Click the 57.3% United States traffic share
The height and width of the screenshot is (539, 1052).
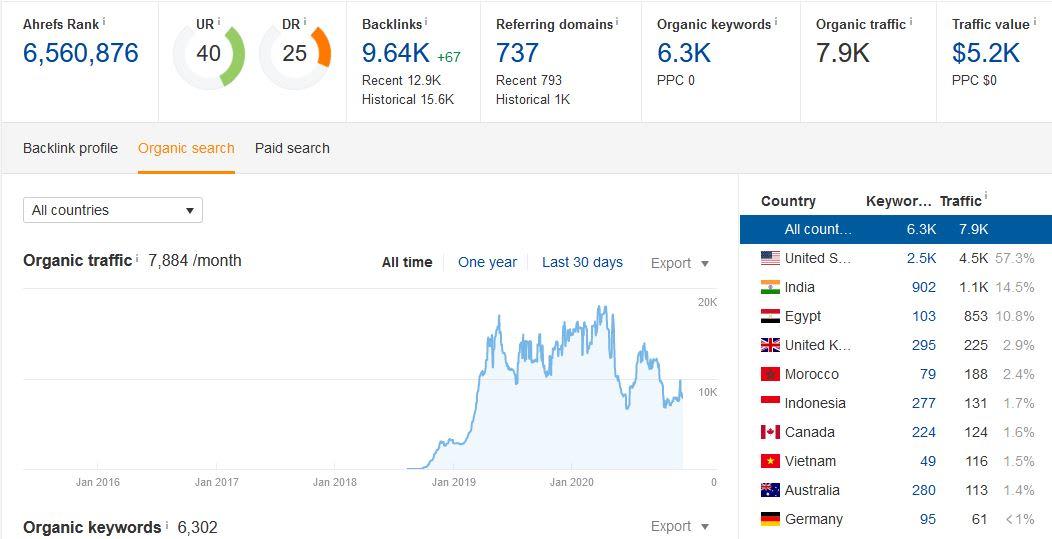pos(1014,258)
